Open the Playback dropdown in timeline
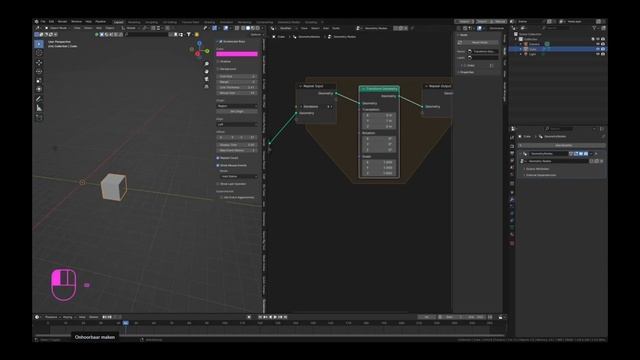The image size is (640, 360). coord(52,317)
